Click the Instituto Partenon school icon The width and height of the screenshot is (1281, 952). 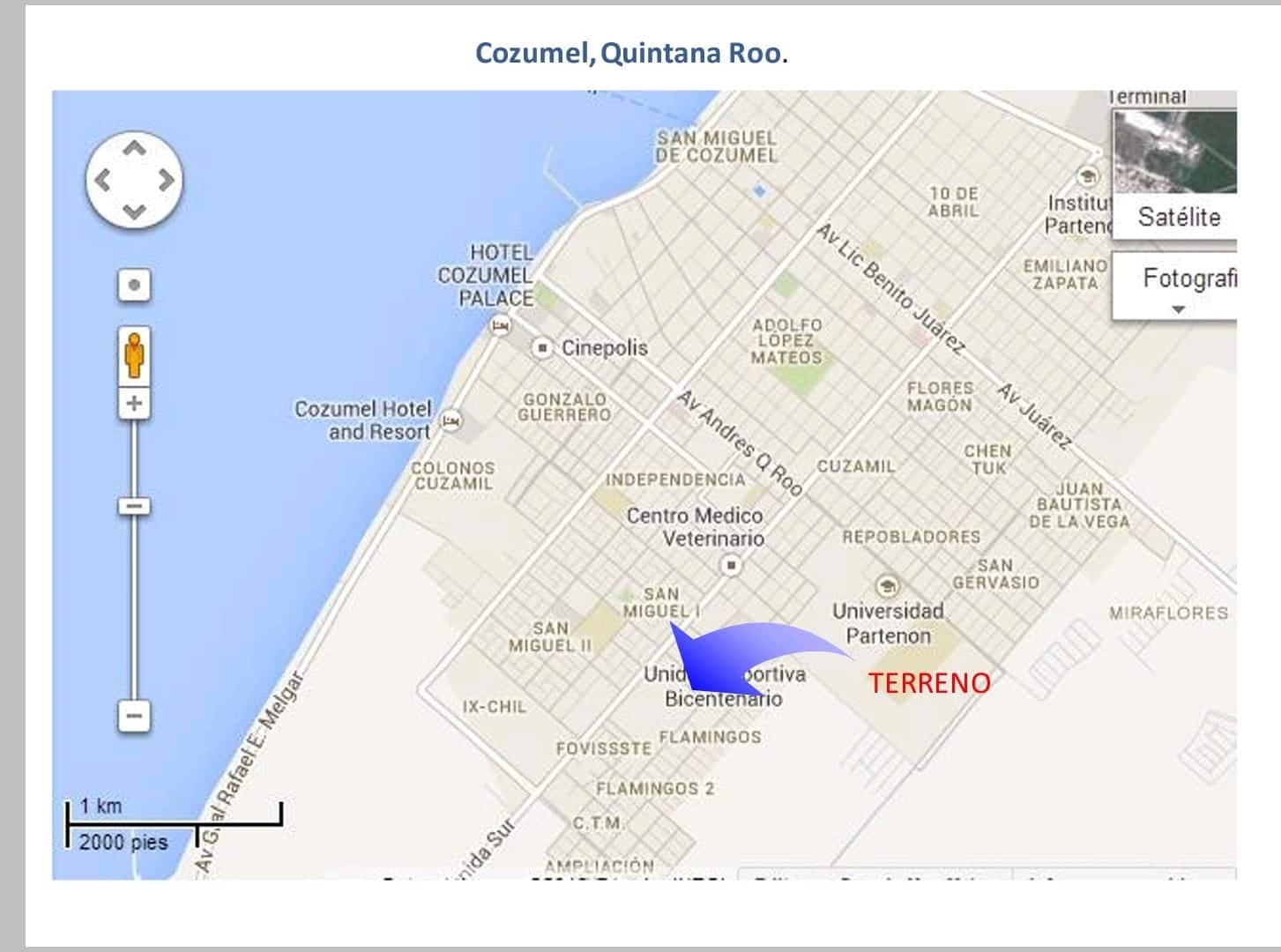1088,175
